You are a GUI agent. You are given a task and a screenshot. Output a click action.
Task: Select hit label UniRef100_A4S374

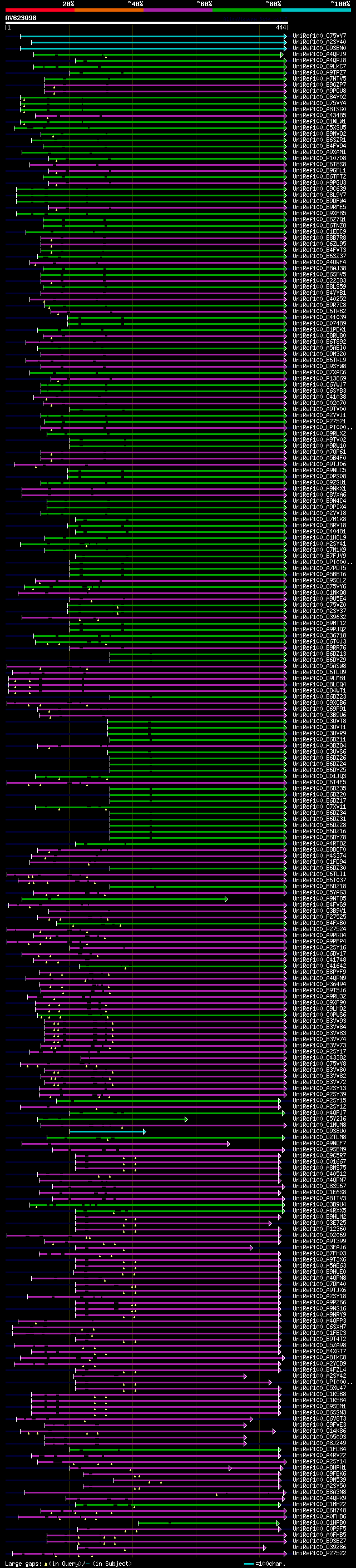tap(319, 856)
